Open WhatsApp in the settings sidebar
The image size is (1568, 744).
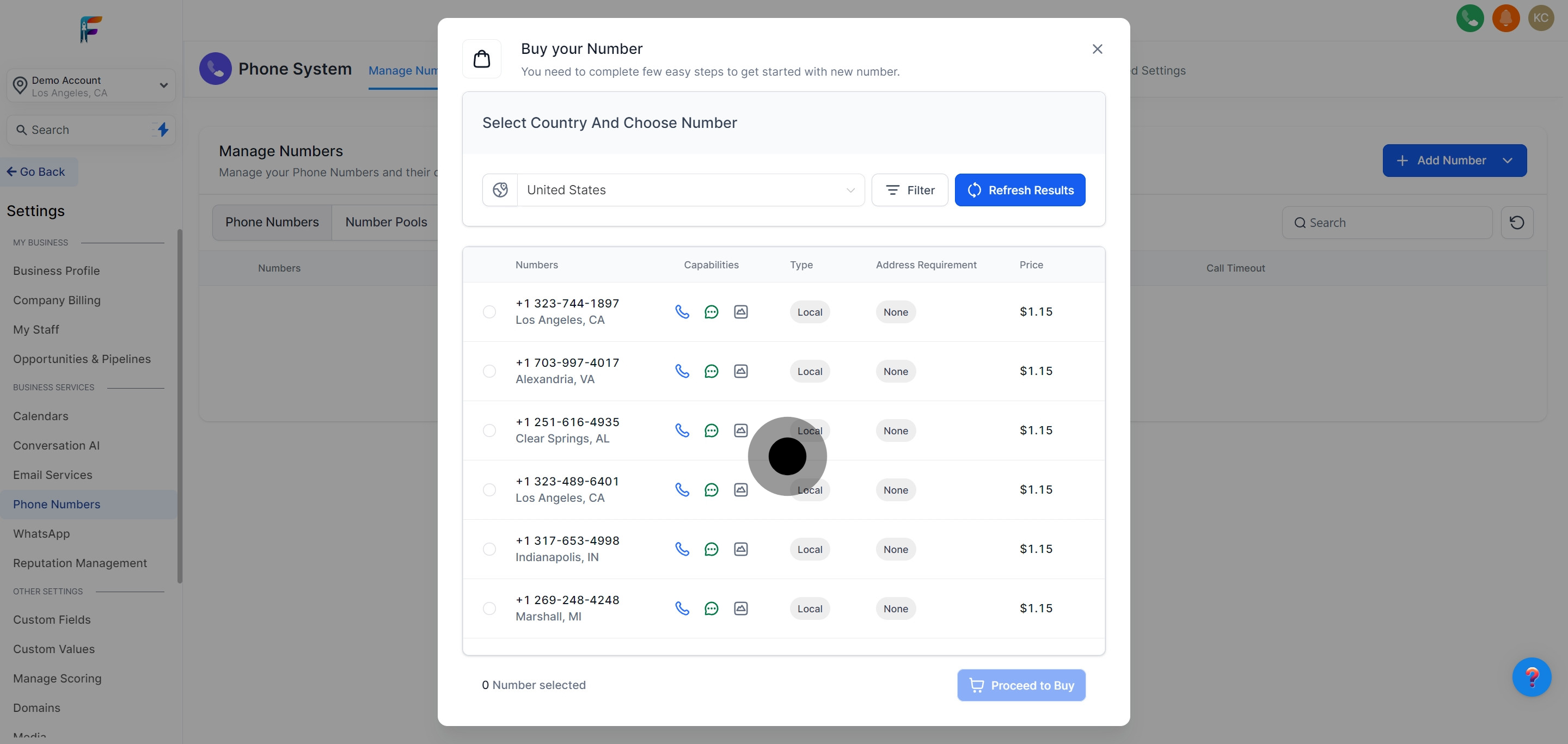click(41, 533)
